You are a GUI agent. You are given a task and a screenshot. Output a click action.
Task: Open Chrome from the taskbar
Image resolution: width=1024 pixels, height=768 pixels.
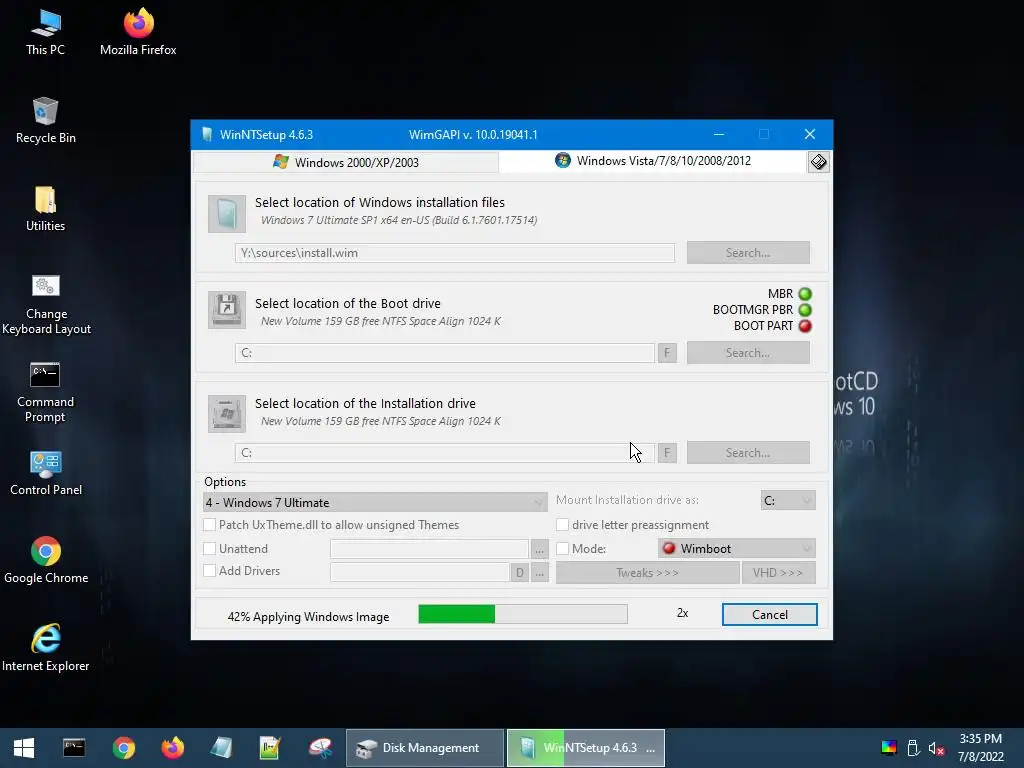coord(123,748)
